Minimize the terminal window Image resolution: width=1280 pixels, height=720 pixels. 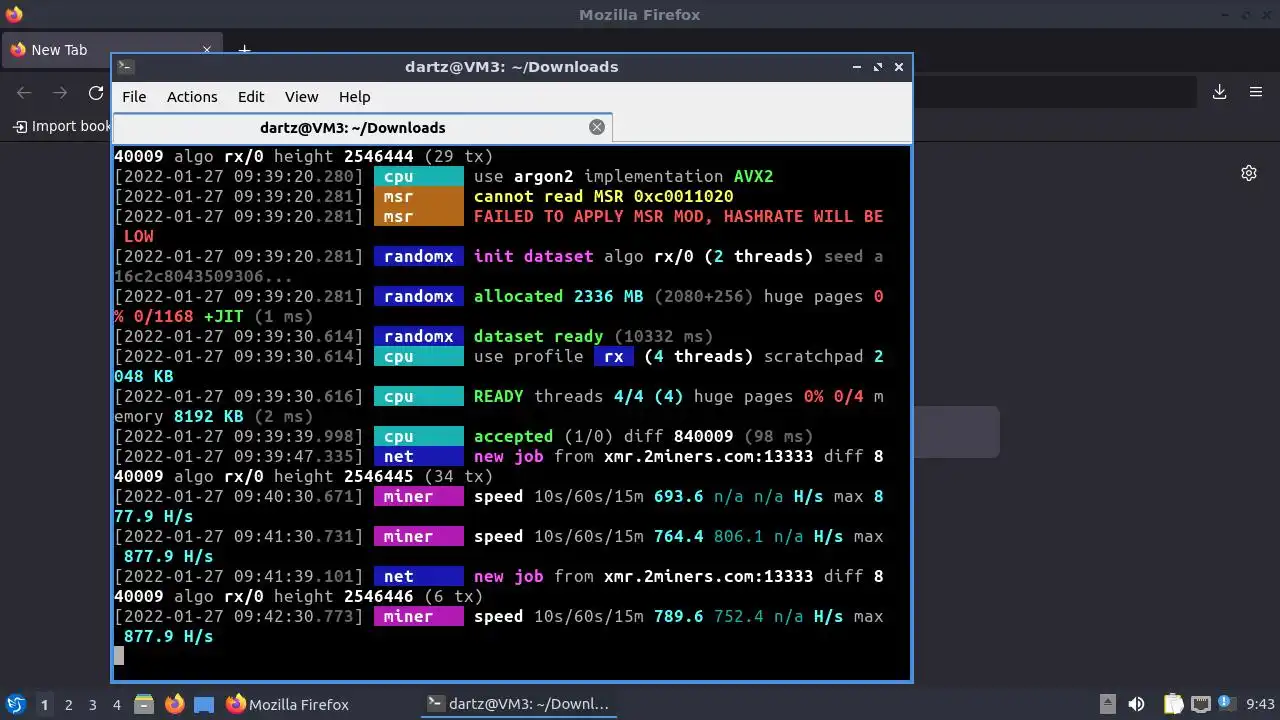coord(857,67)
